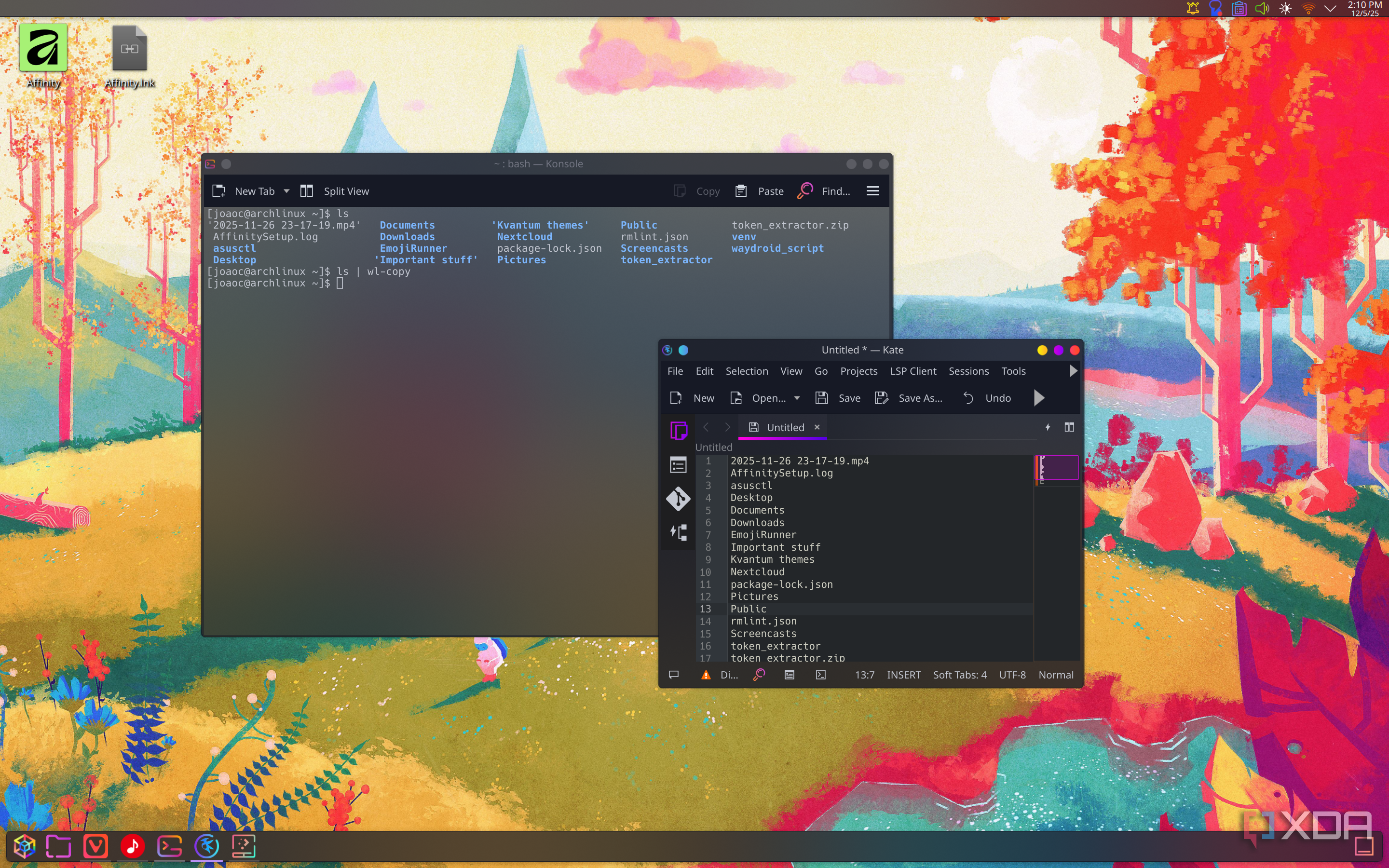Toggle INSERT mode indicator in status bar
The image size is (1389, 868).
(x=903, y=675)
